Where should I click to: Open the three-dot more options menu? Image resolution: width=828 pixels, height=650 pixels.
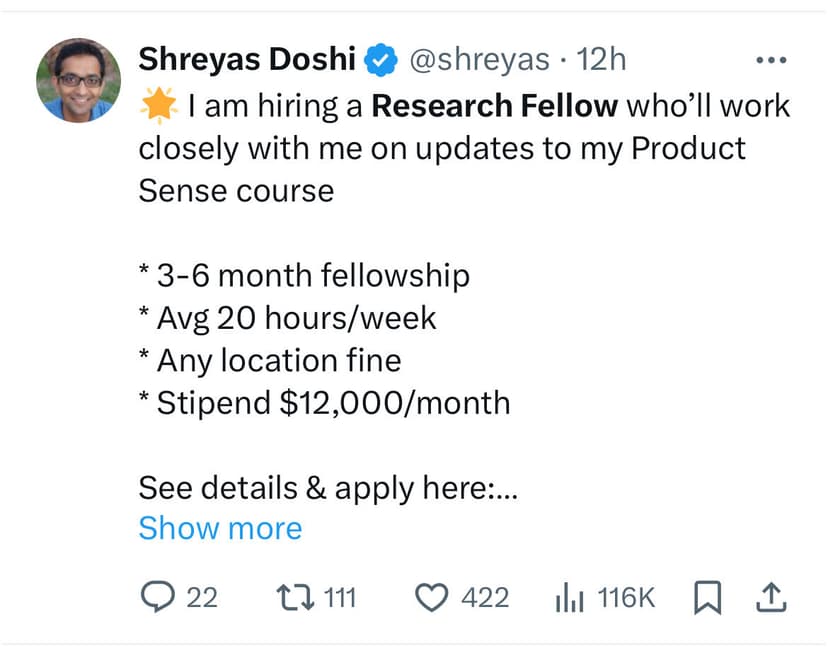point(771,60)
